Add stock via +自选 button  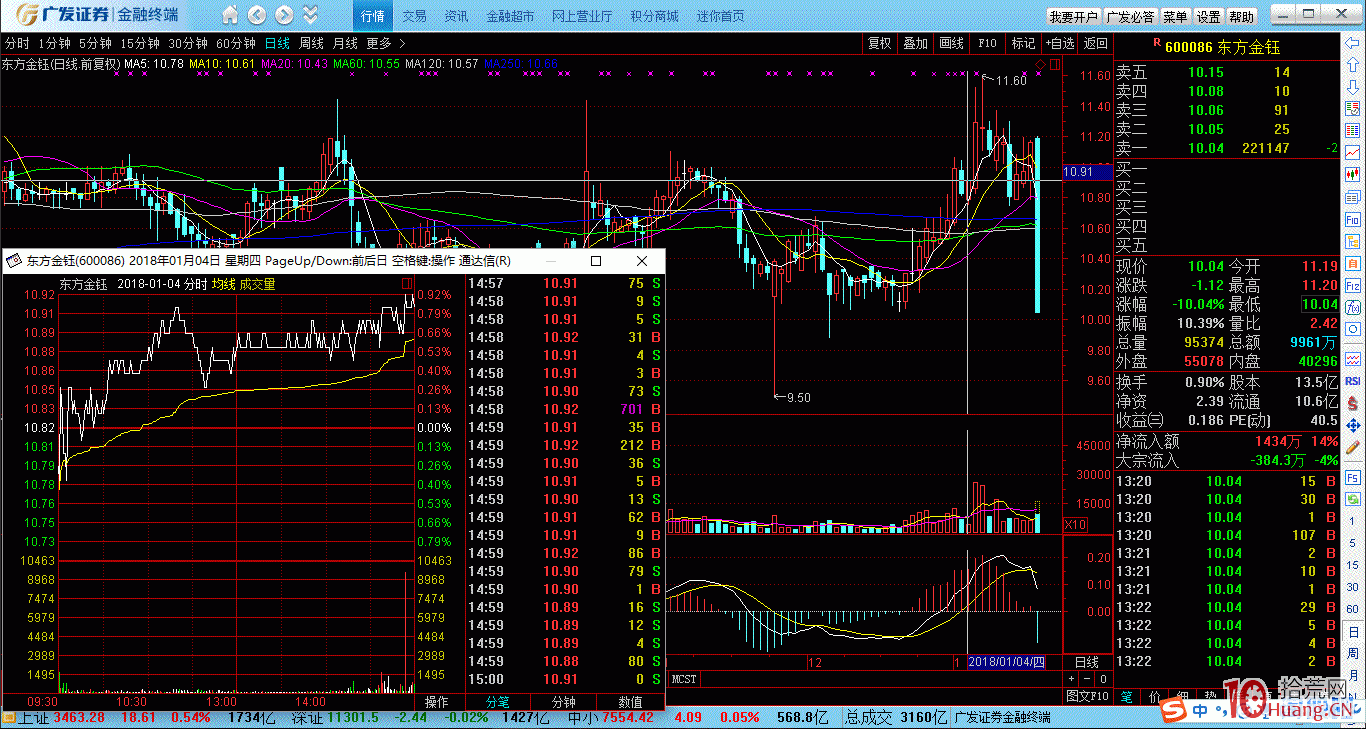tap(1060, 43)
